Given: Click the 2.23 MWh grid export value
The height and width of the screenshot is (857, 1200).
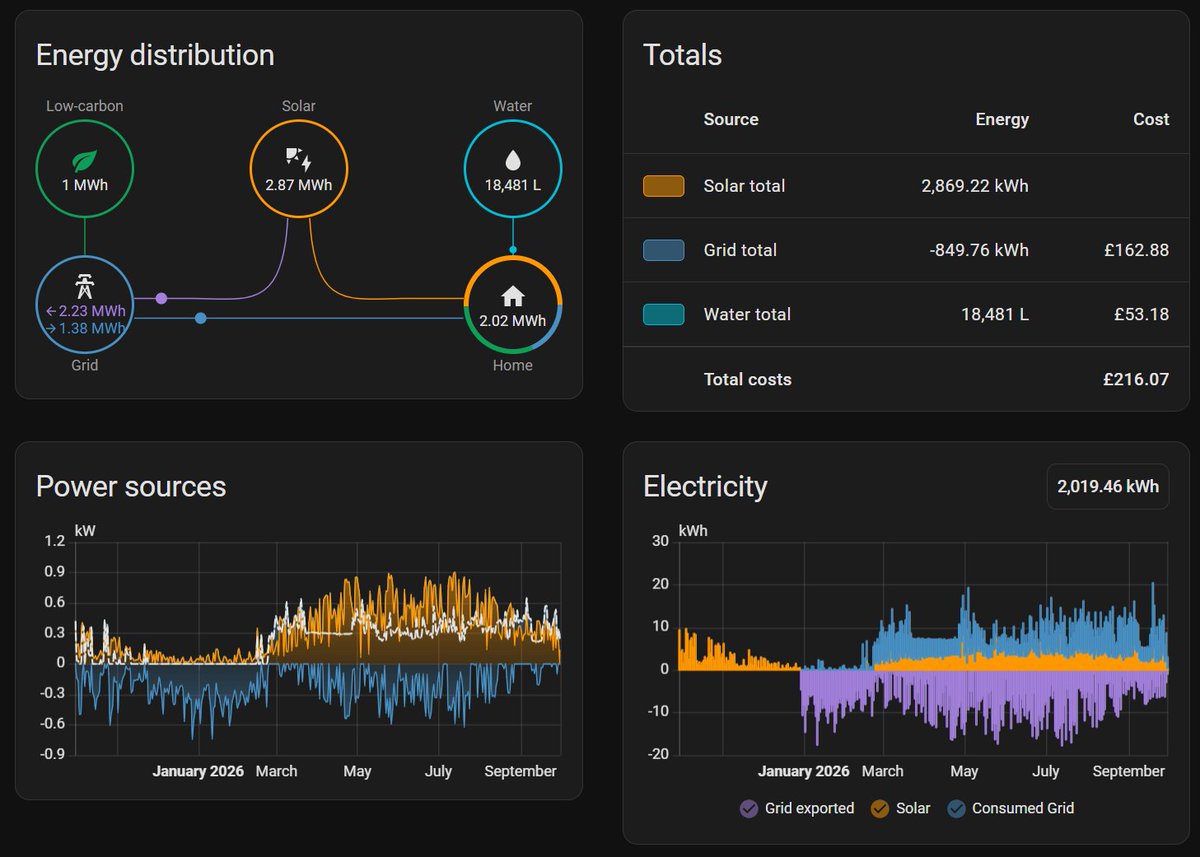Looking at the screenshot, I should click(86, 311).
